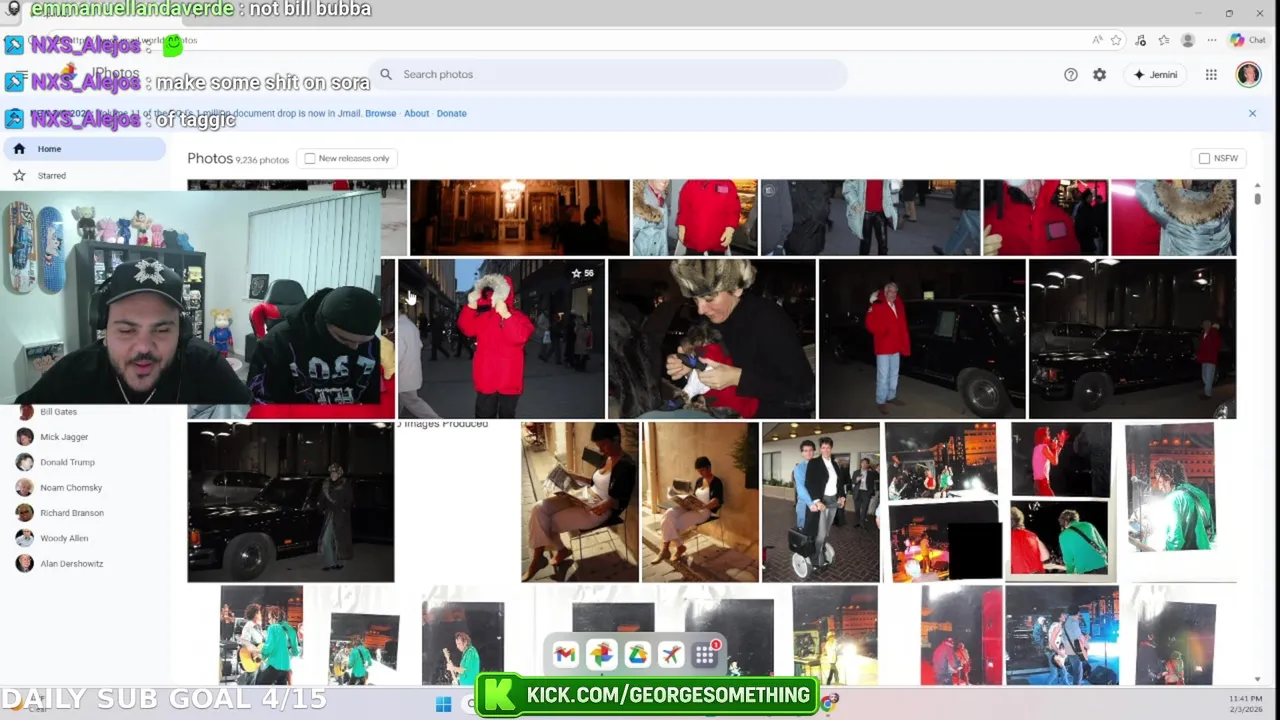Image resolution: width=1280 pixels, height=720 pixels.
Task: Open chandelier hall photo thumbnail
Action: point(519,218)
